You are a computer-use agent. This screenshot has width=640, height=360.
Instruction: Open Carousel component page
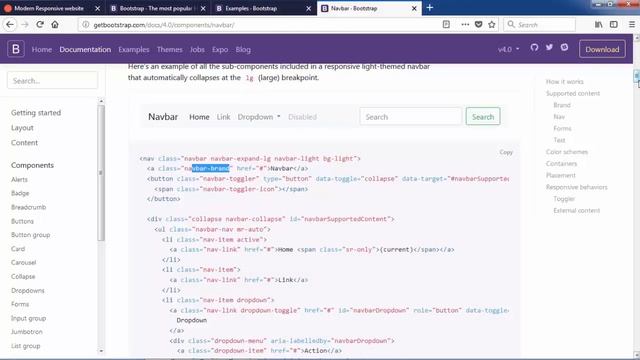[24, 262]
